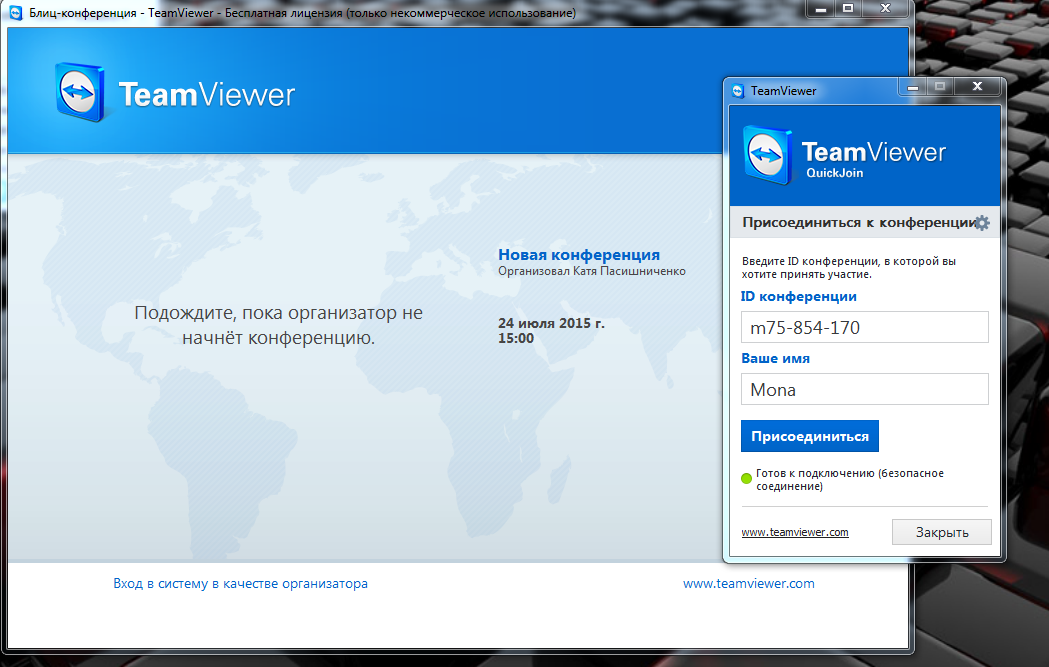Screen dimensions: 1049x667
Task: Click the Присоединиться button
Action: 809,436
